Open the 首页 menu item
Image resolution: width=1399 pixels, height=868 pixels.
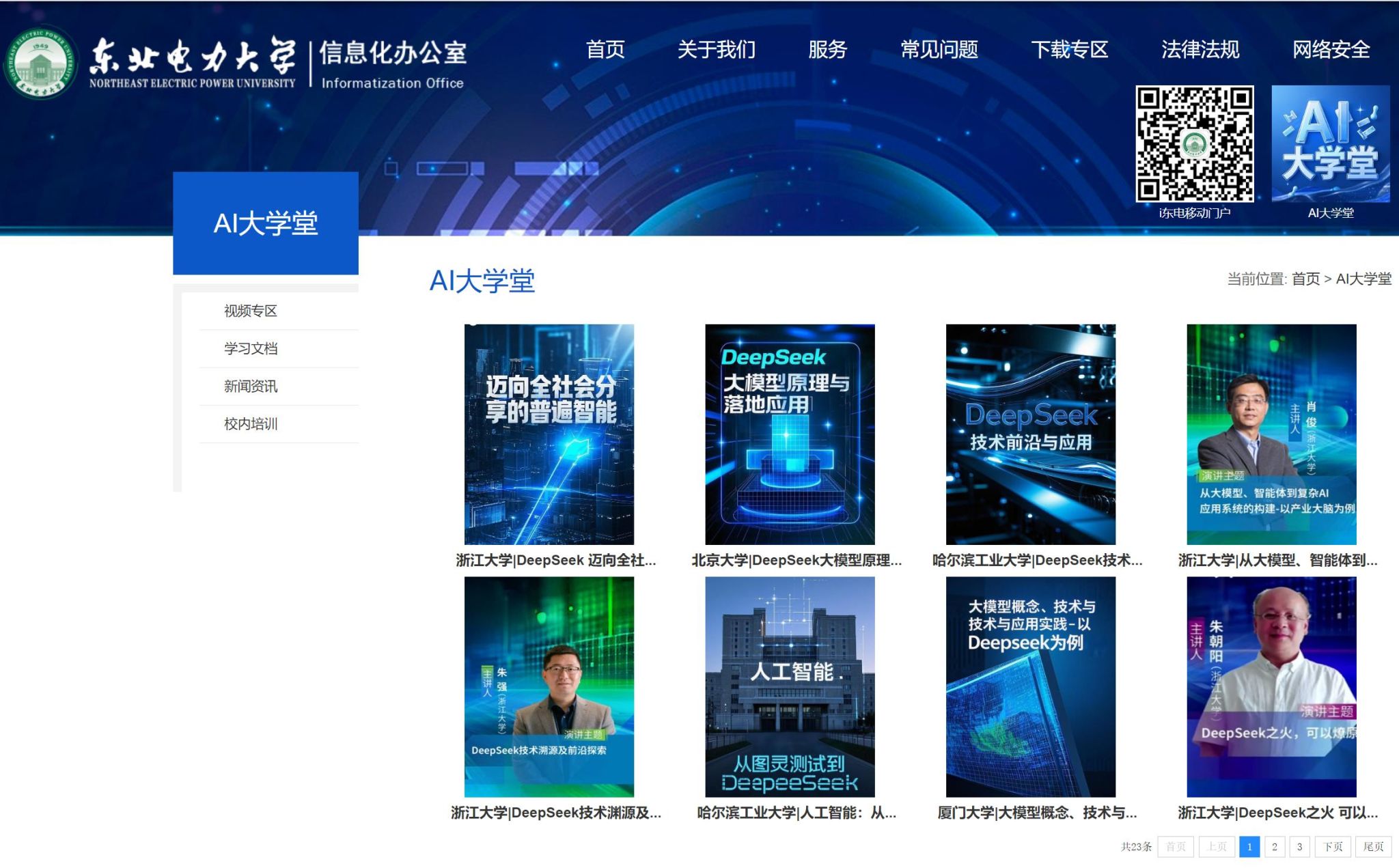(x=605, y=49)
